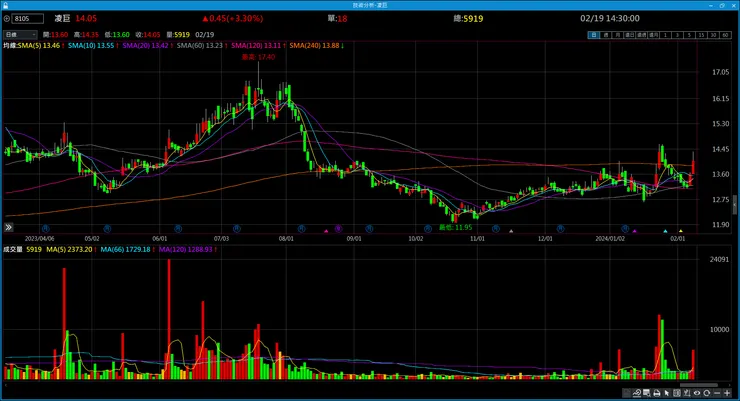740x401 pixels.
Task: Select the 還日 adjusted daily timeframe
Action: tap(630, 35)
